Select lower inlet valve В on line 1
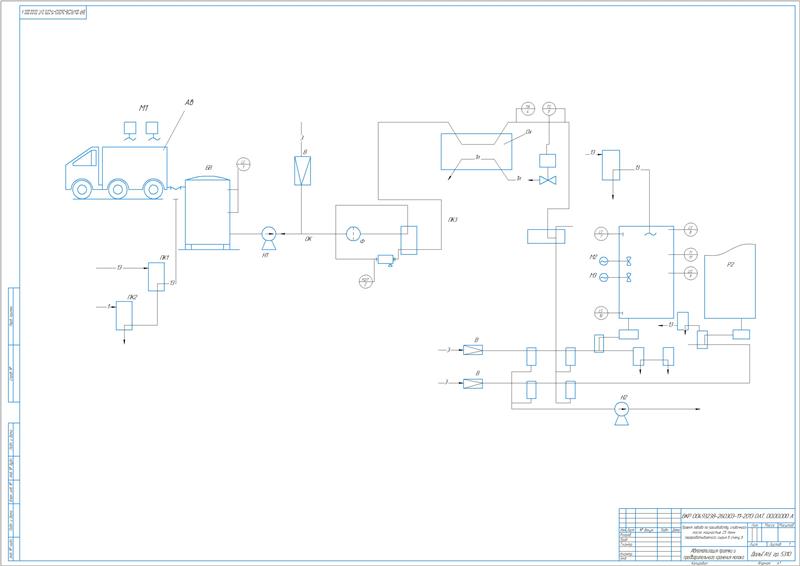Screen dimensions: 800x566 473,383
